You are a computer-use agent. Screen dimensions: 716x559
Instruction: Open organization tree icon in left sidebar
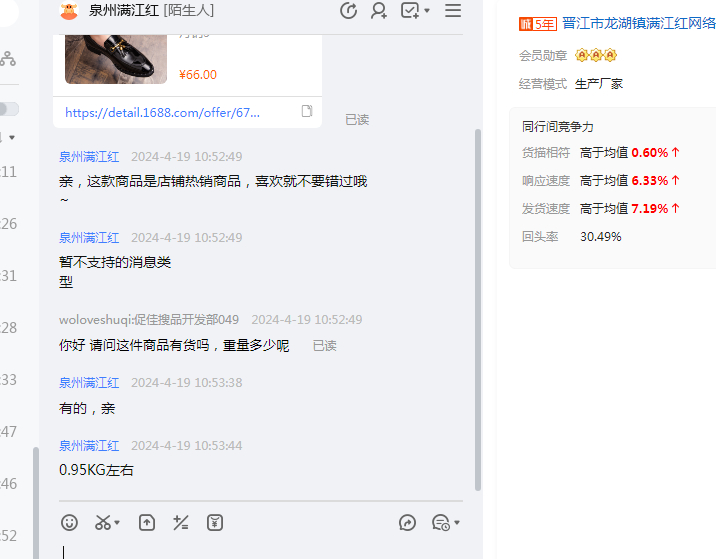(x=8, y=58)
